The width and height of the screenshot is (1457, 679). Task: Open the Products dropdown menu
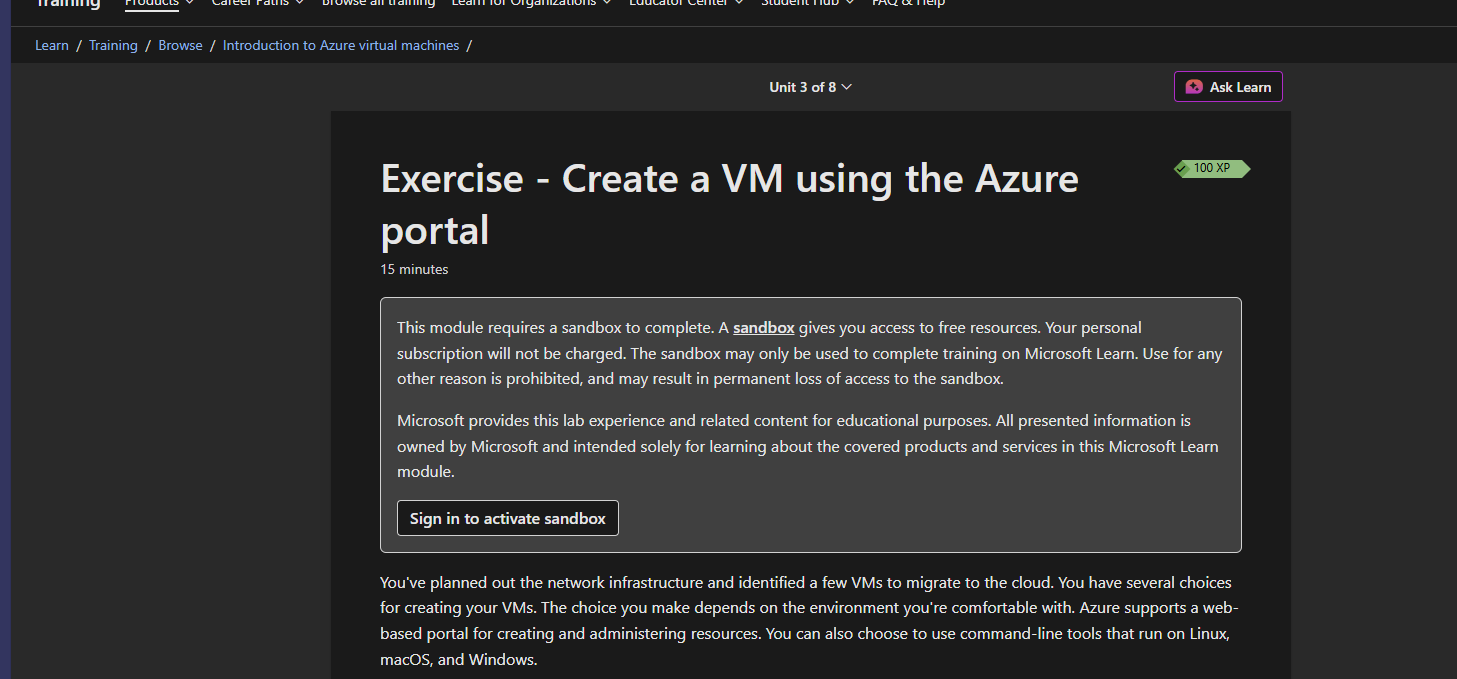(159, 3)
